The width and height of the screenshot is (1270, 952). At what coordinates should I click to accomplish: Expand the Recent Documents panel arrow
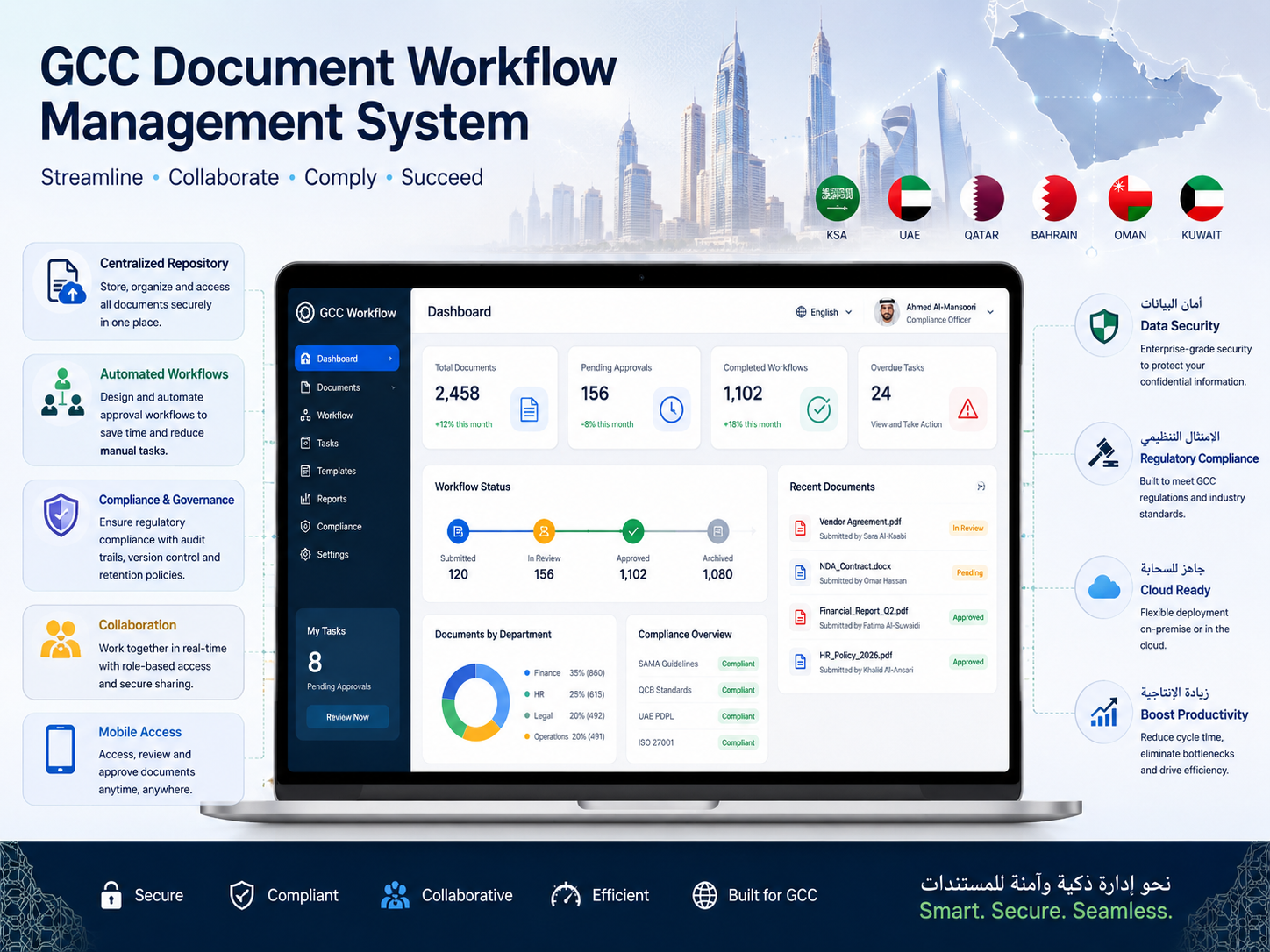981,487
